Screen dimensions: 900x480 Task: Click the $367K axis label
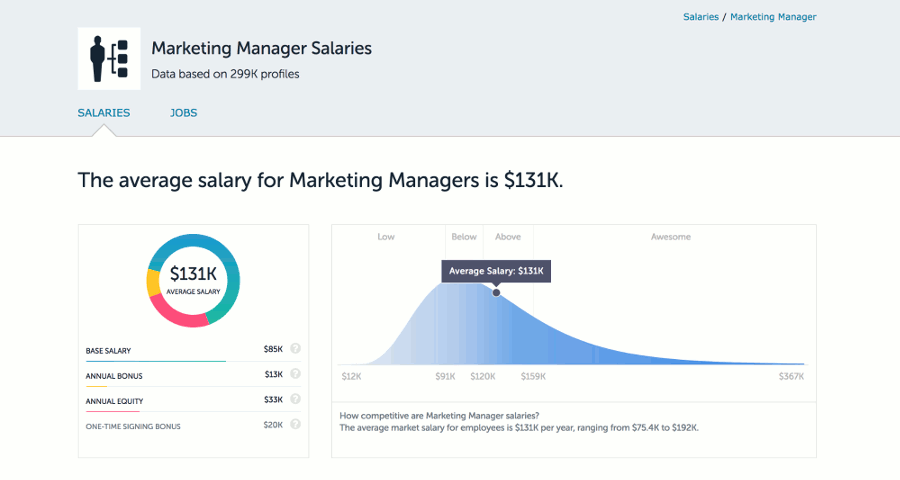click(x=791, y=377)
